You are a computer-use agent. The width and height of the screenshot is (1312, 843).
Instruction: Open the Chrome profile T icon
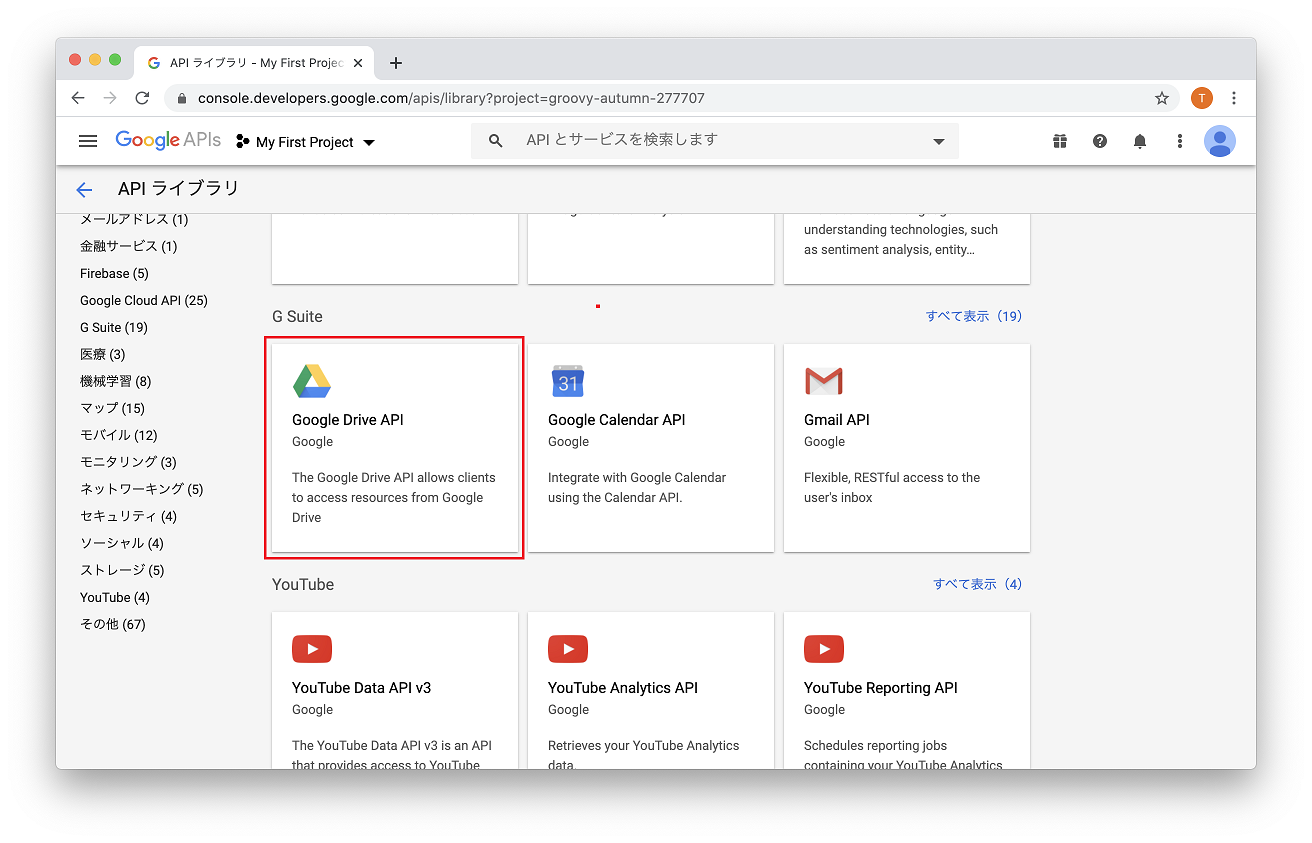(1202, 98)
